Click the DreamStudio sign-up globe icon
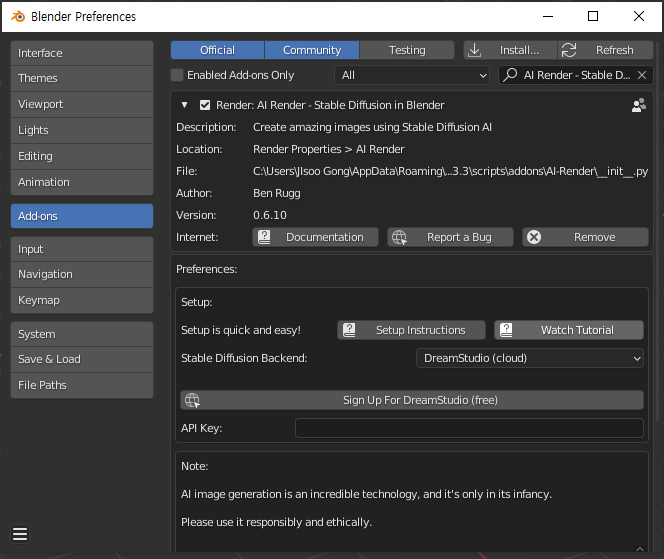The image size is (664, 559). tap(192, 400)
